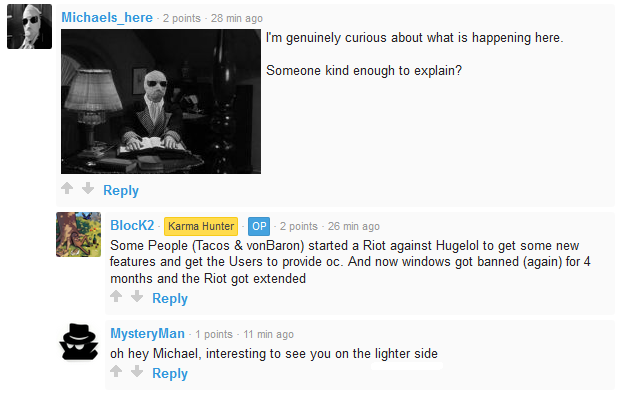Click the Karma Hunter badge

click(201, 226)
